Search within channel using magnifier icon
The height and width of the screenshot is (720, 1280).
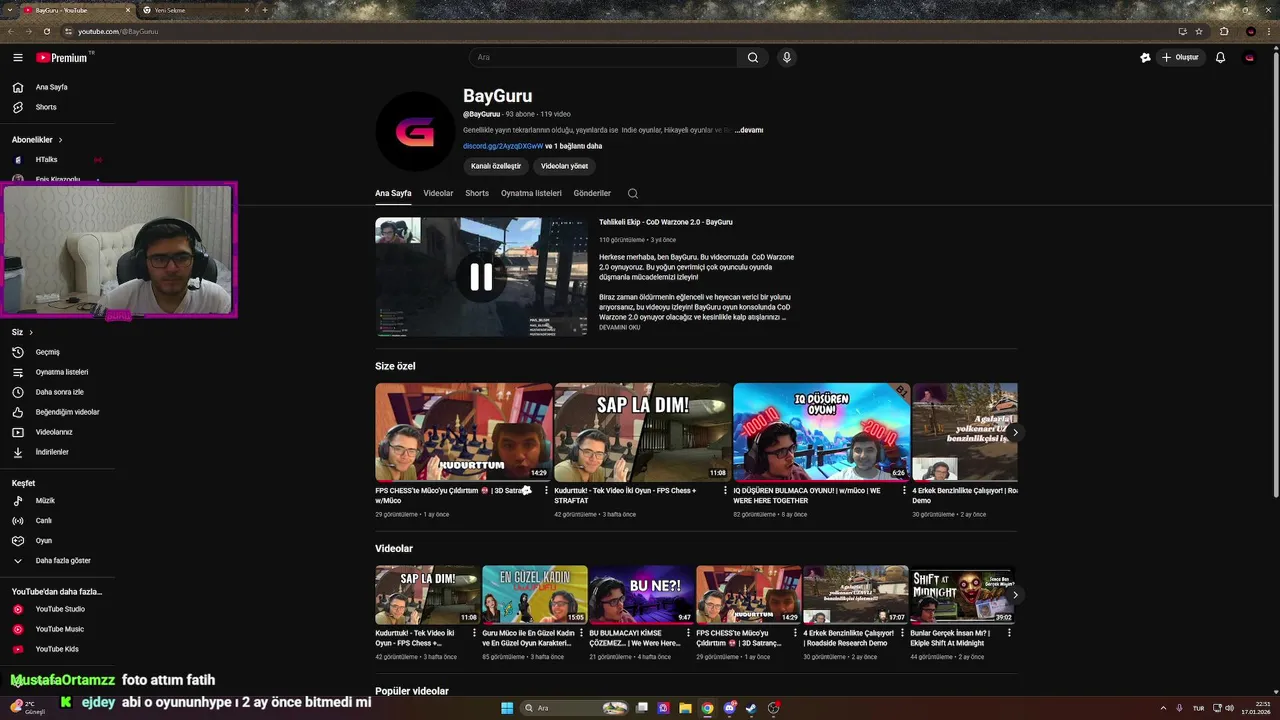633,193
